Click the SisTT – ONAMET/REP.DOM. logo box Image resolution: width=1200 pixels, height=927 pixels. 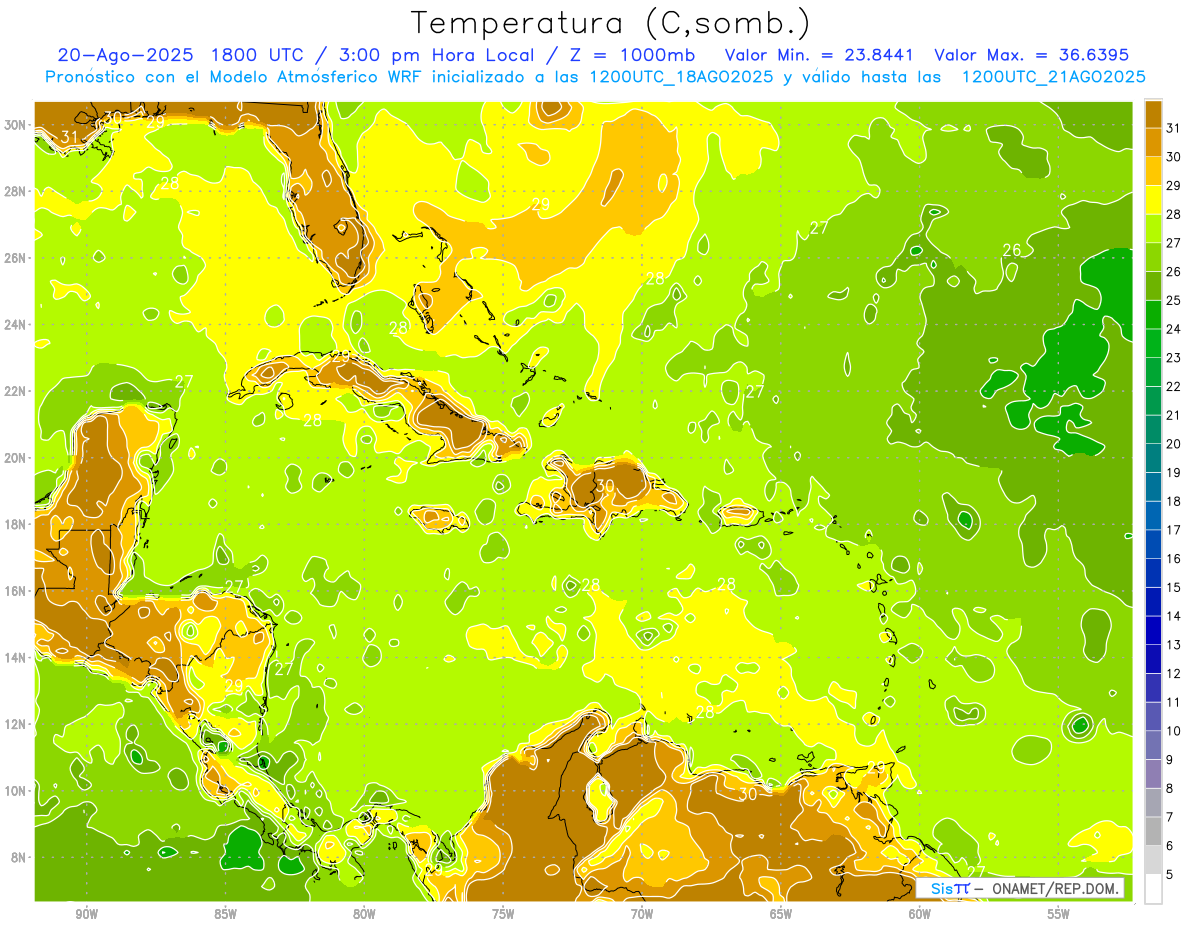[x=1020, y=888]
